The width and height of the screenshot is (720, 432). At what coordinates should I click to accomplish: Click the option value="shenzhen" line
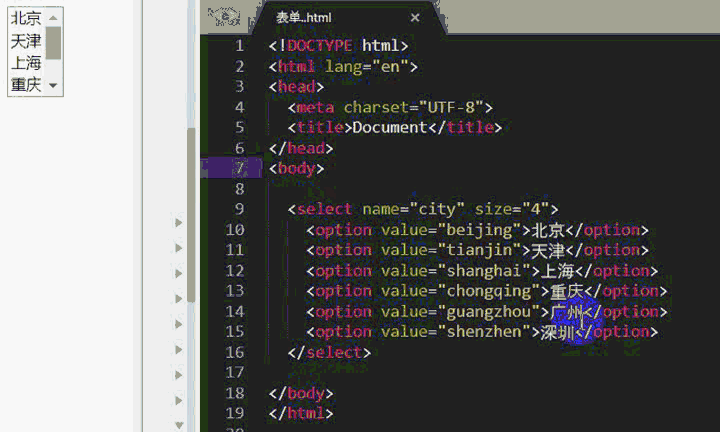click(x=482, y=332)
